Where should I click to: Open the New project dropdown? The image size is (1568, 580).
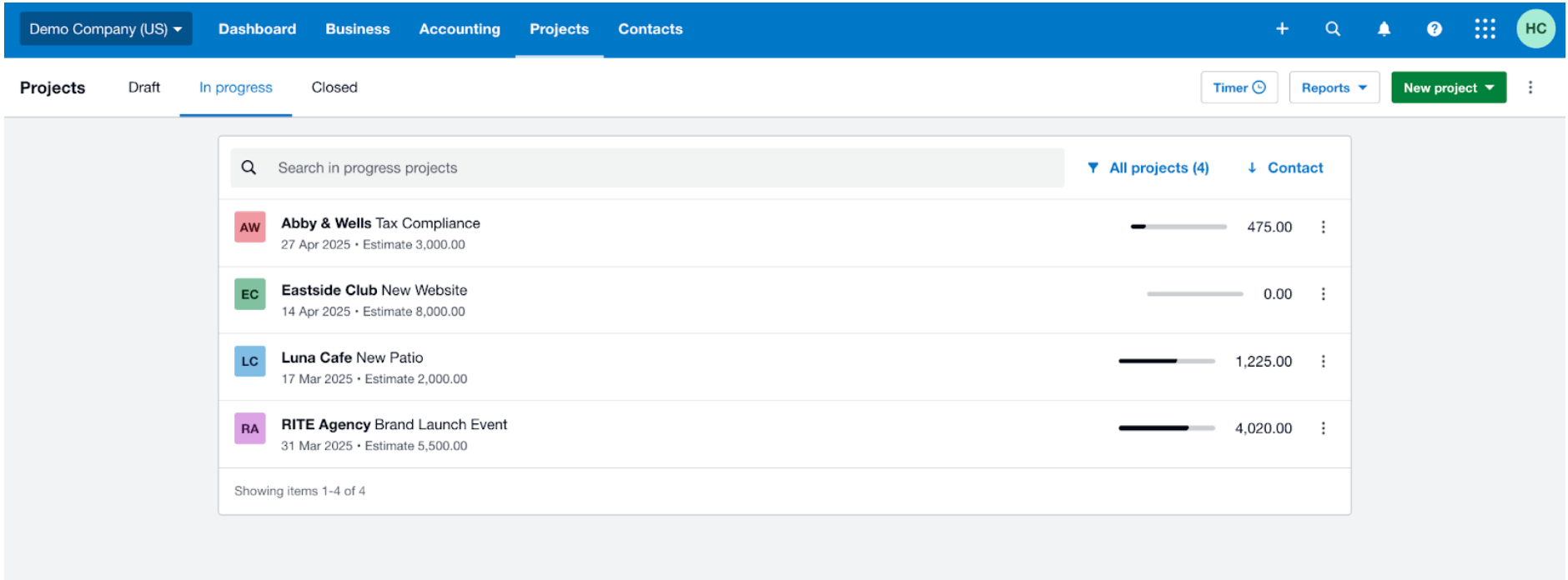coord(1448,87)
